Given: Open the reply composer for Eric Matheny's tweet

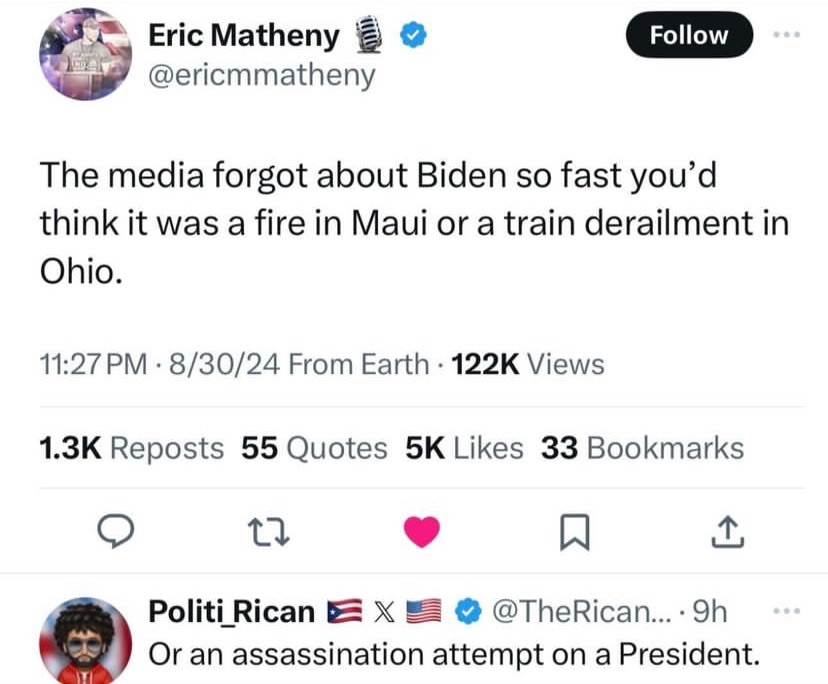Looking at the screenshot, I should [x=117, y=532].
